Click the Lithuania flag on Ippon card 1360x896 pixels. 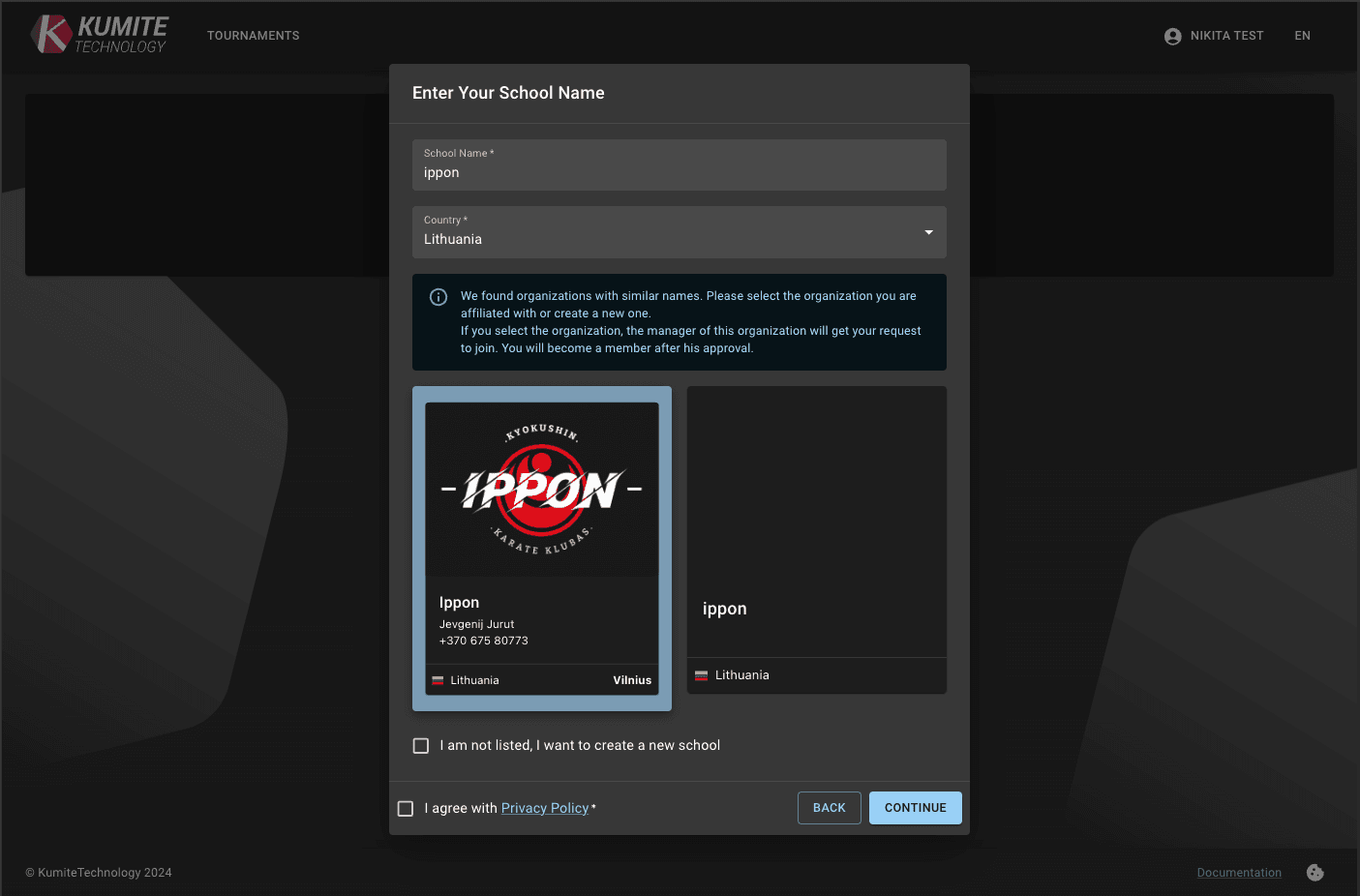coord(438,680)
